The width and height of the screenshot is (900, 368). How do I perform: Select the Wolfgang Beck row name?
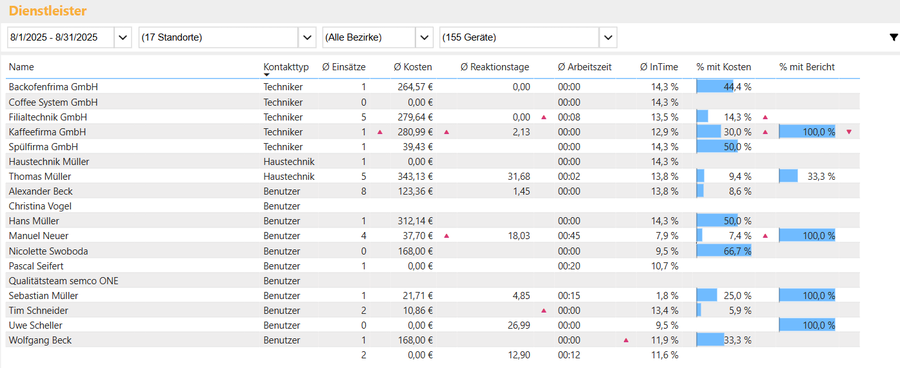coord(40,340)
